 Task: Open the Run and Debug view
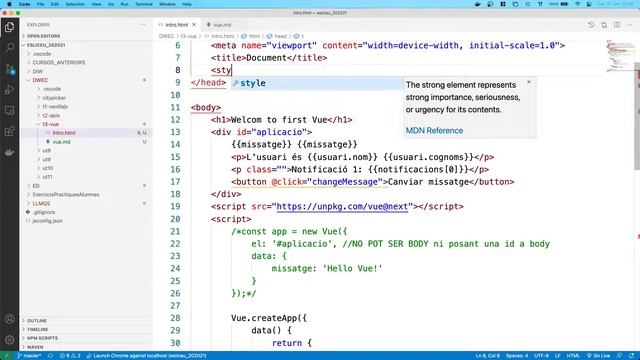coord(9,90)
